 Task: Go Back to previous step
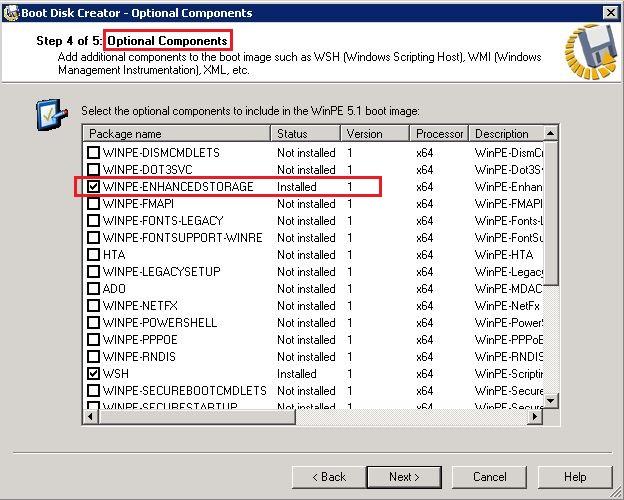[x=327, y=477]
